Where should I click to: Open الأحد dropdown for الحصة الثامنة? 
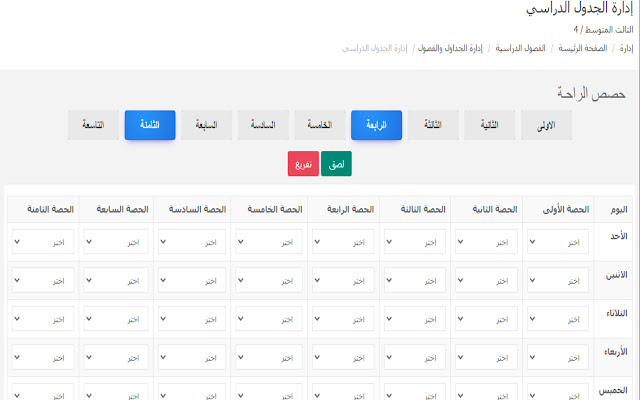(43, 242)
